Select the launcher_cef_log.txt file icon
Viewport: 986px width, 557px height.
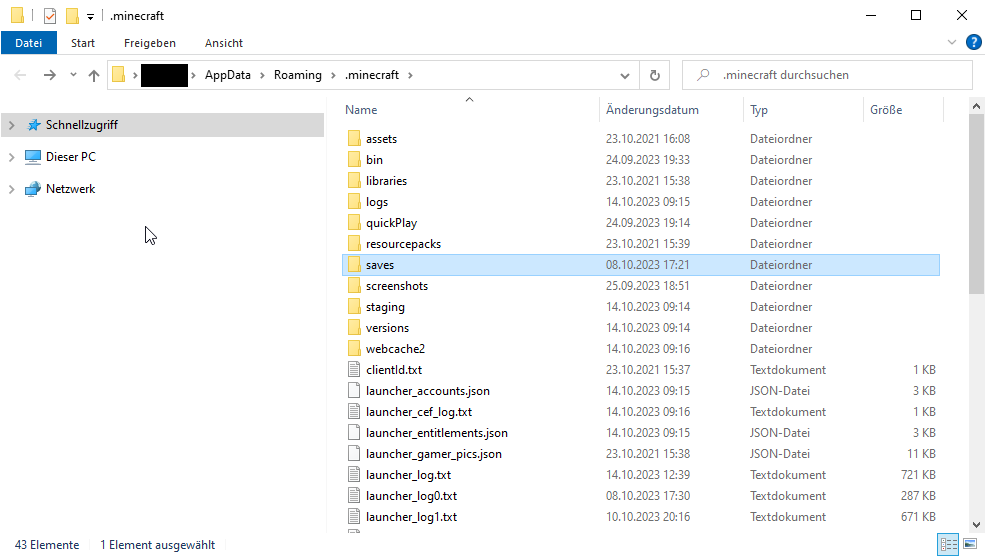pyautogui.click(x=354, y=412)
